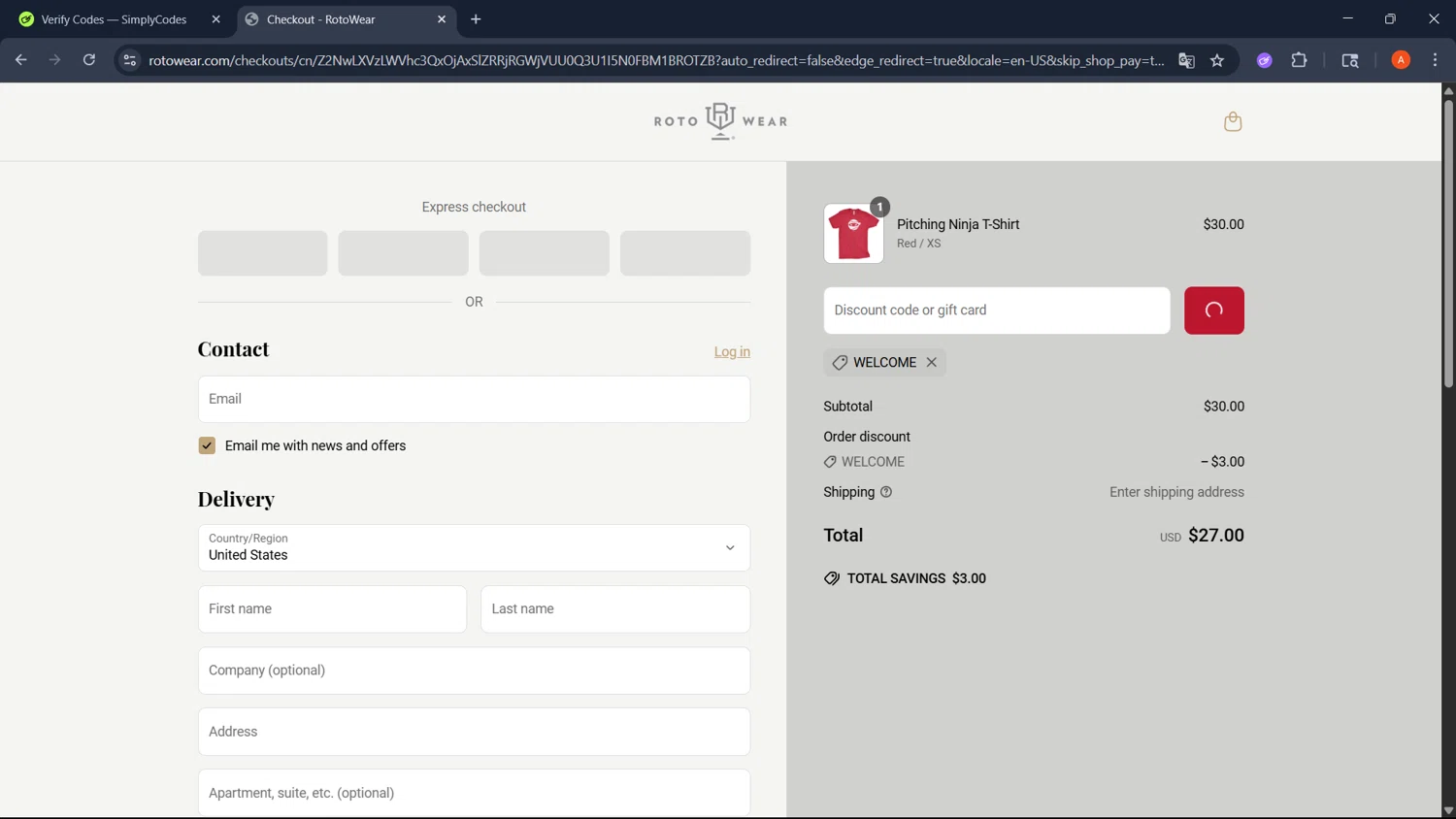Click the Enter shipping address text
1456x819 pixels.
pyautogui.click(x=1176, y=492)
